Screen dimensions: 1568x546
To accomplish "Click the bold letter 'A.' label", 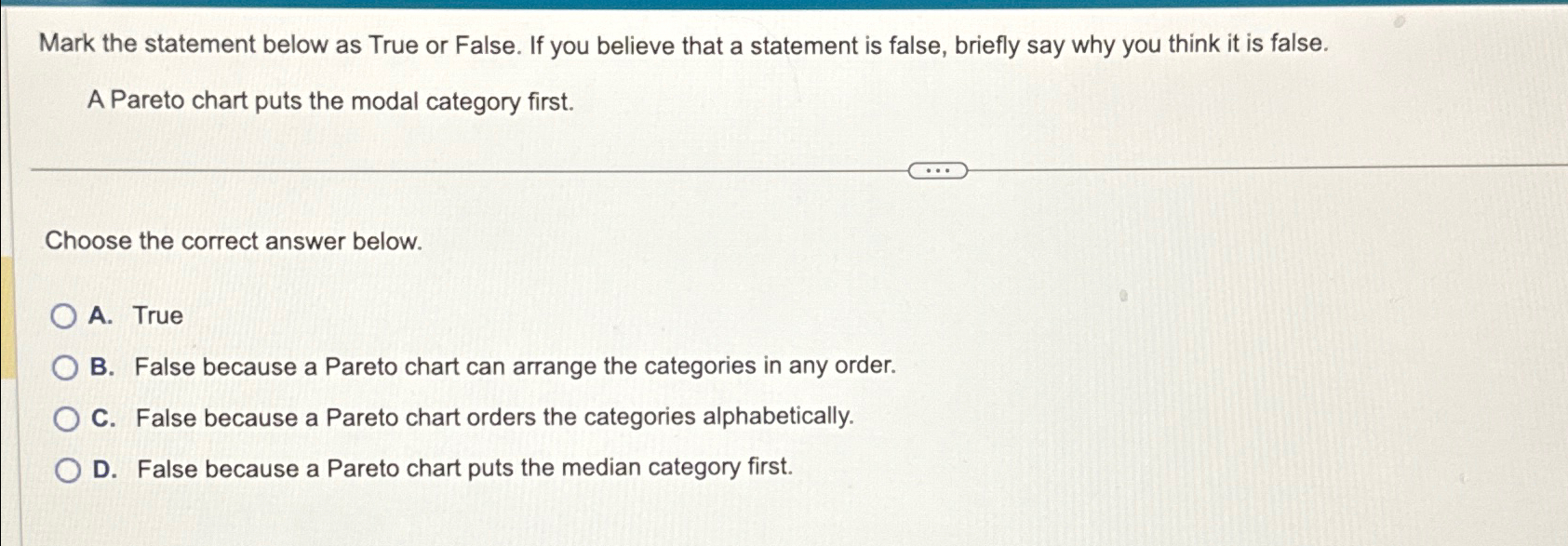I will (102, 316).
